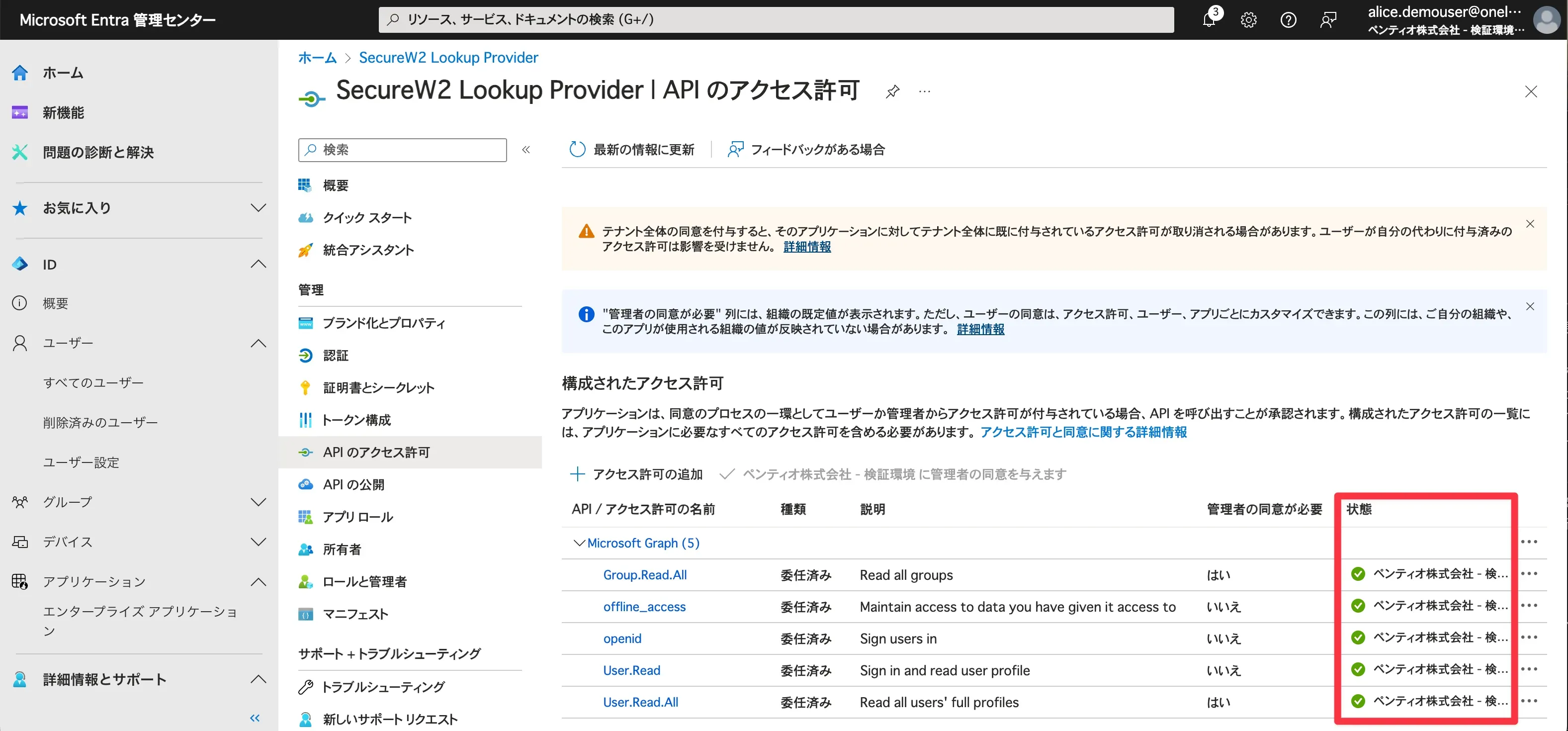This screenshot has height=731, width=1568.
Task: Open the notifications bell icon
Action: pos(1209,19)
